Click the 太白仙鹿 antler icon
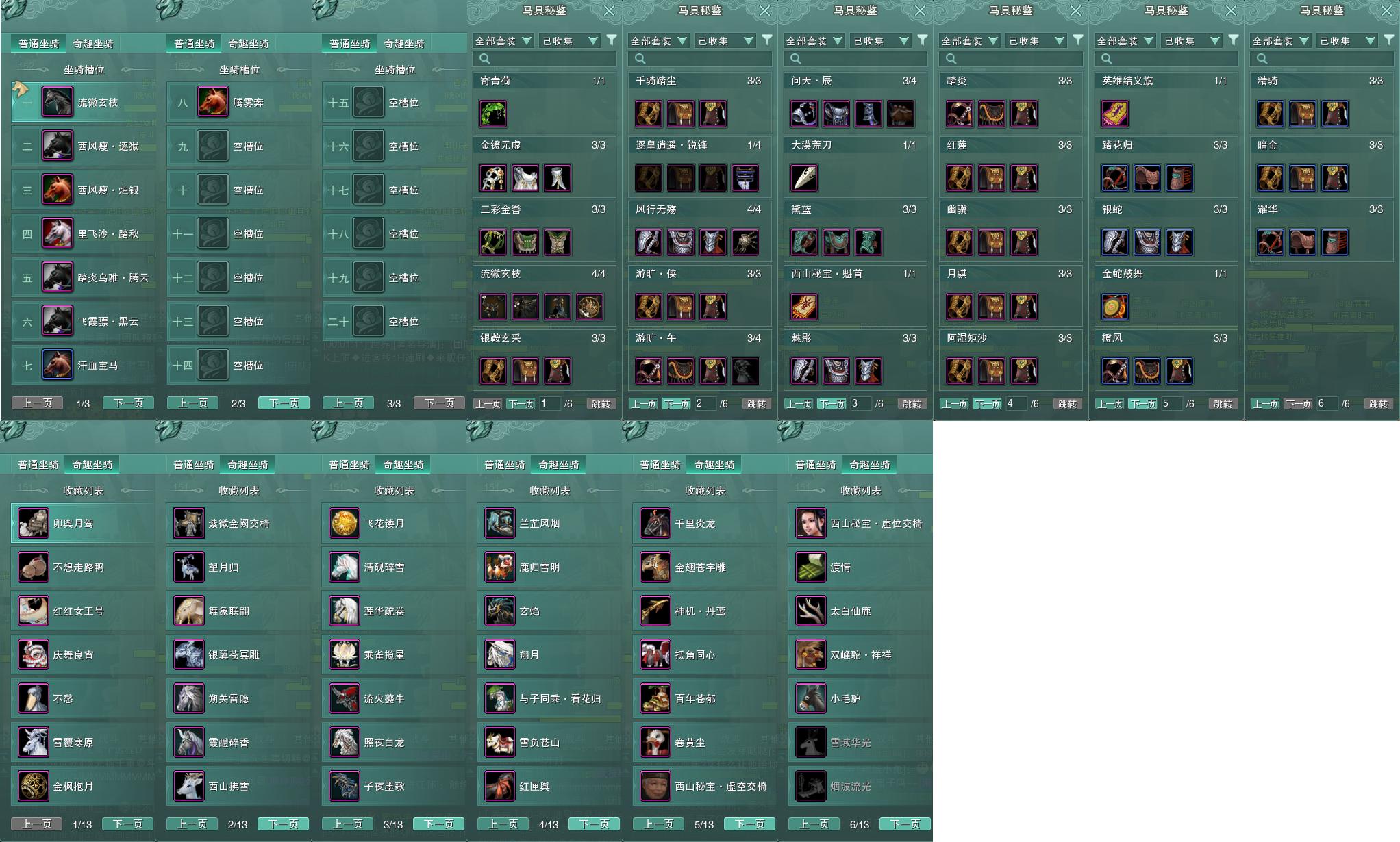Screen dimensions: 1400x842 click(810, 611)
